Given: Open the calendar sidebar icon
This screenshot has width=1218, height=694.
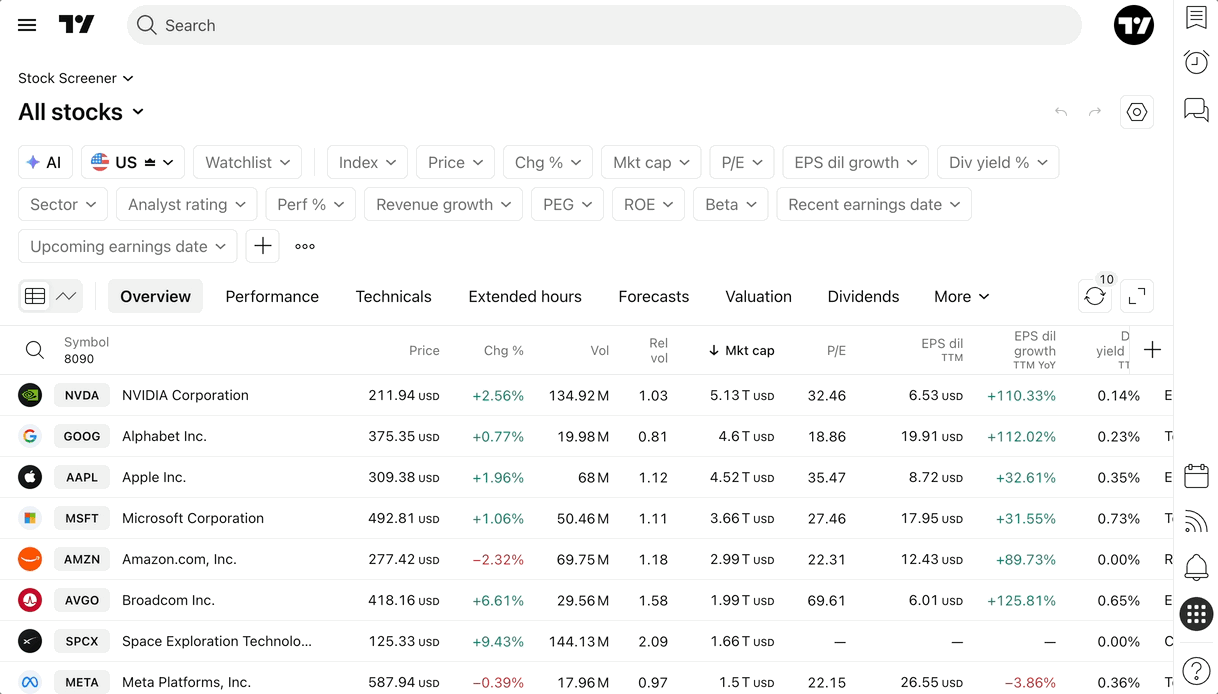Looking at the screenshot, I should [x=1196, y=475].
